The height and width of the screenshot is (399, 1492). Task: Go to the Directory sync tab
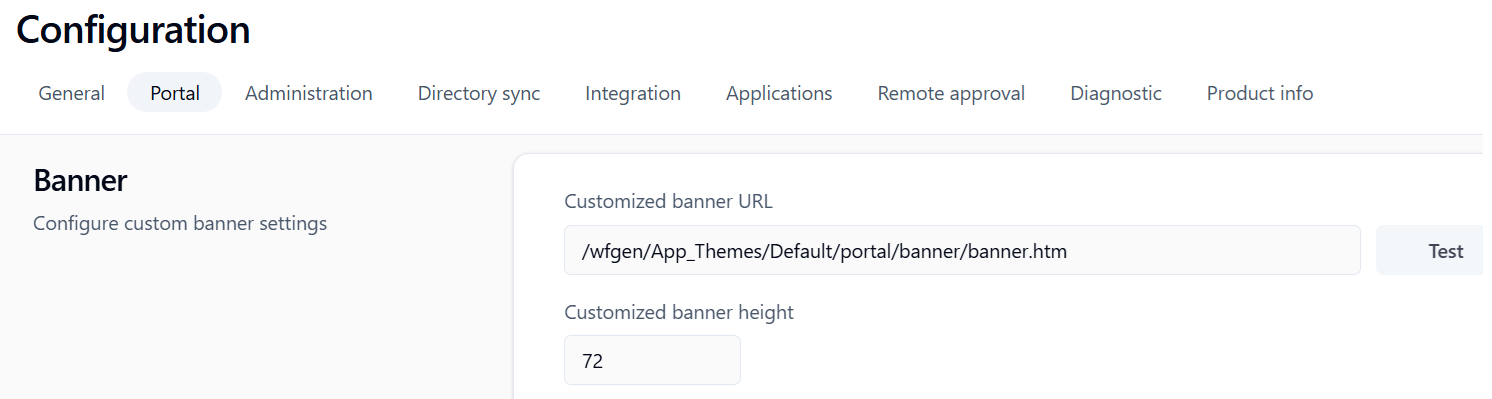(x=479, y=93)
